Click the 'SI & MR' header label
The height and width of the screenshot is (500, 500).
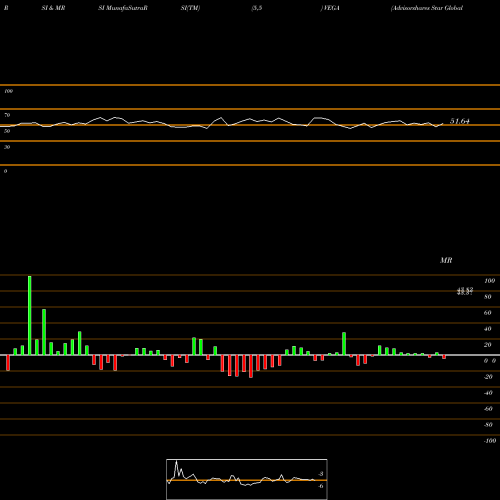coord(53,8)
